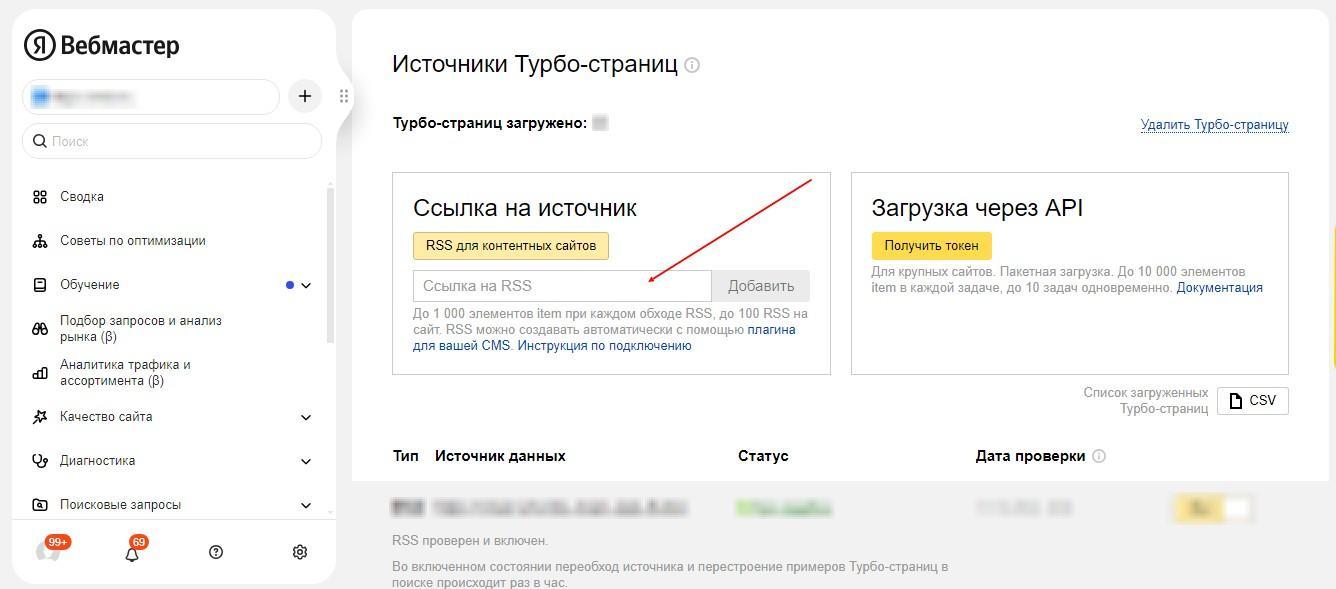Click the sidebar drag handle dots
The height and width of the screenshot is (589, 1336).
(x=344, y=96)
